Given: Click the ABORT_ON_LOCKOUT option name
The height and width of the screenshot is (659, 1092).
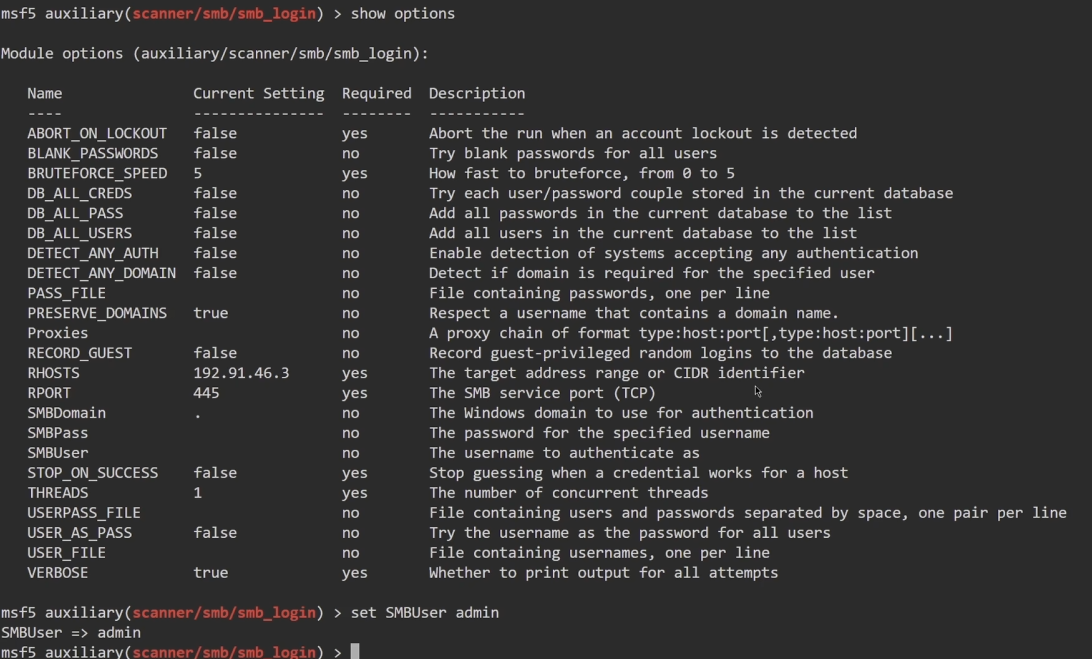Looking at the screenshot, I should click(97, 133).
